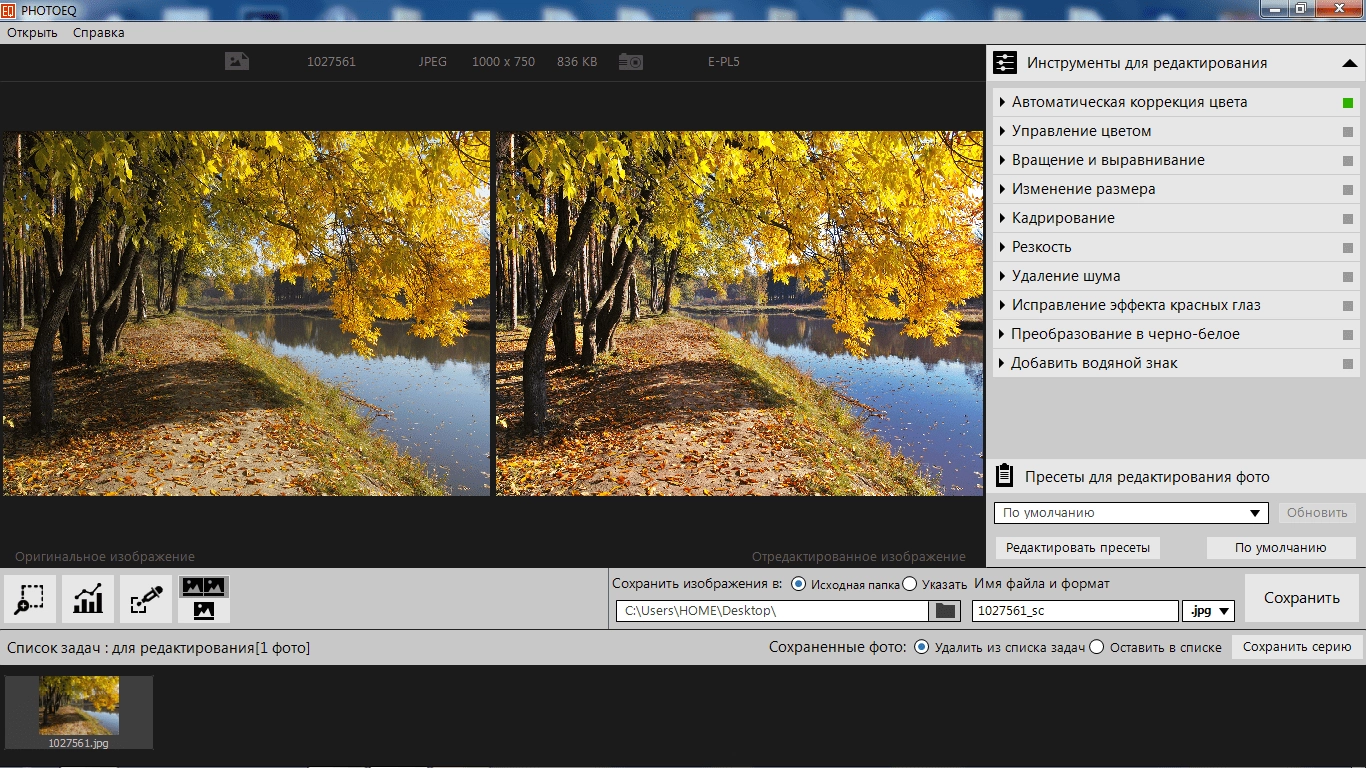Open the Открыть menu

click(x=32, y=32)
